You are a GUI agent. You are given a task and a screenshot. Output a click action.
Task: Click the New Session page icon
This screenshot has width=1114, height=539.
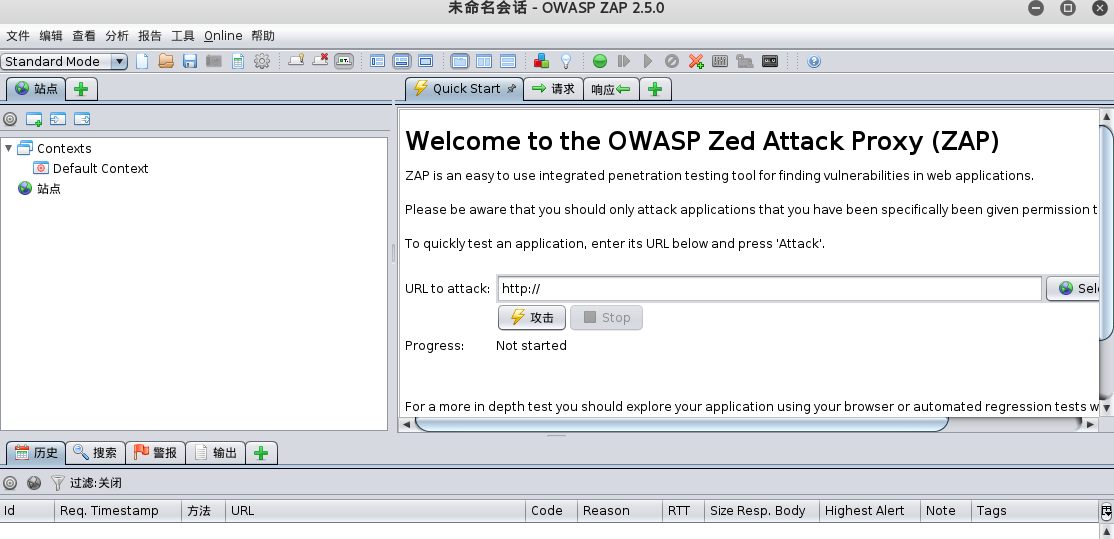click(142, 61)
